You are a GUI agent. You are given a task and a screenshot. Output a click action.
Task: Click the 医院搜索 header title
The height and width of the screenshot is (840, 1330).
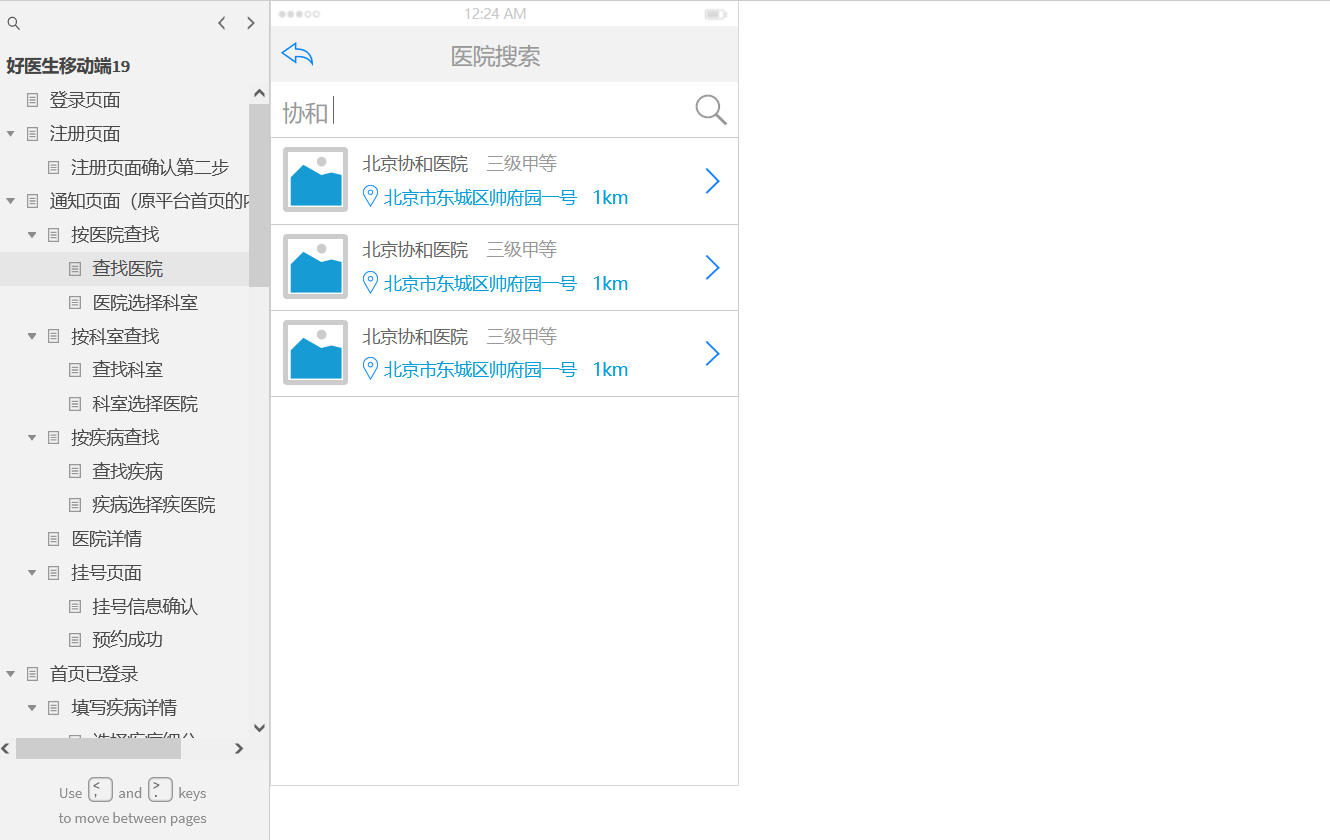pos(496,56)
